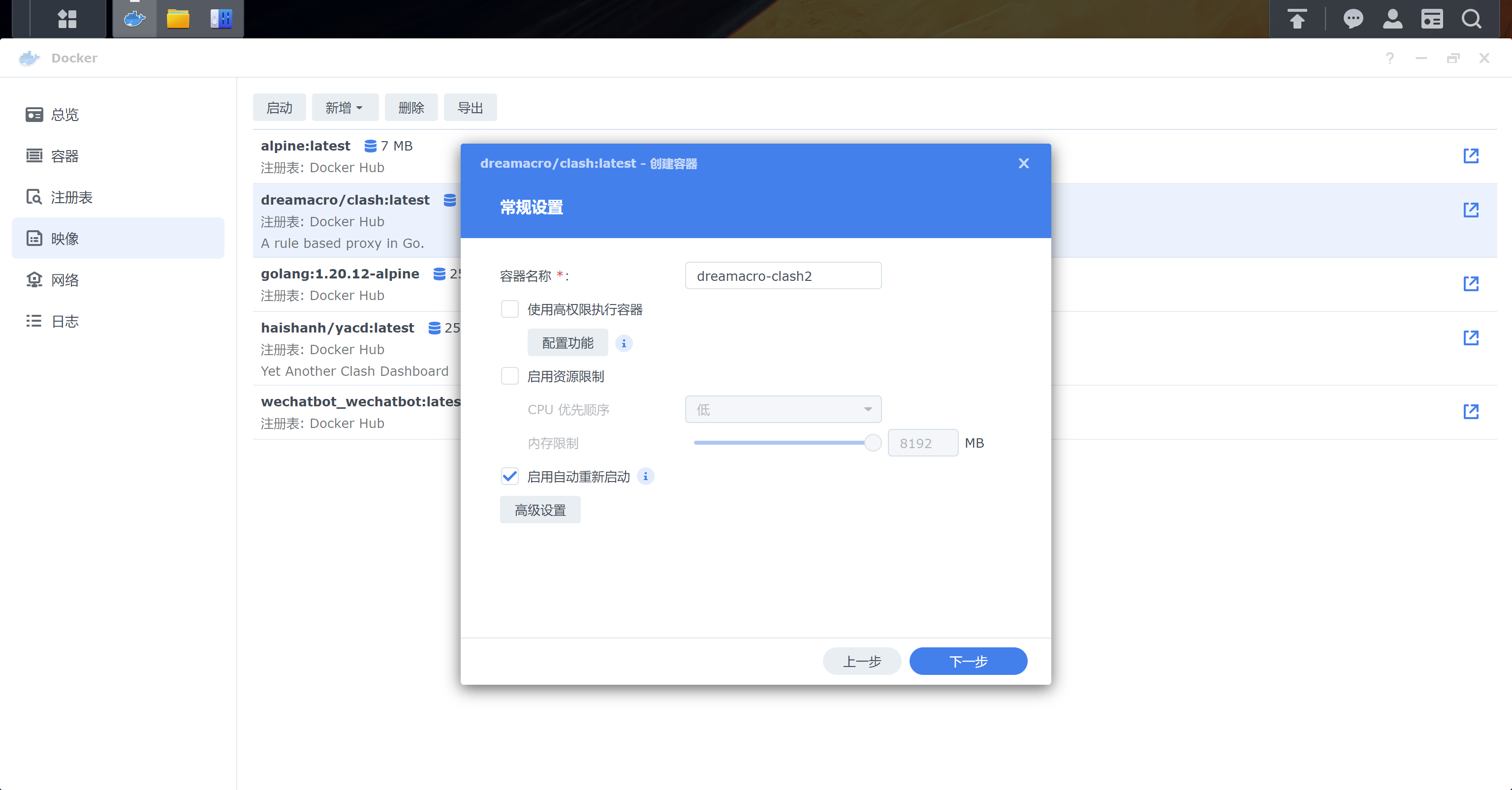Click 下一步 button
Image resolution: width=1512 pixels, height=790 pixels.
coord(969,661)
